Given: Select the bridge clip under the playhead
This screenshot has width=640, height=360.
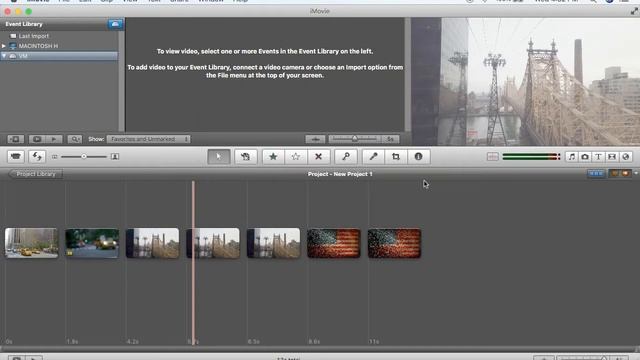Looking at the screenshot, I should click(213, 243).
